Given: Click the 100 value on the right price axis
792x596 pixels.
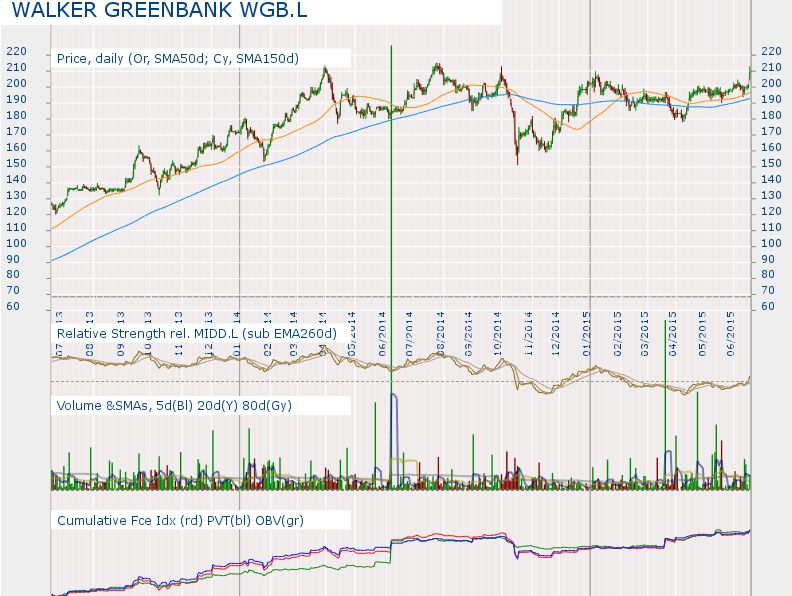Looking at the screenshot, I should (771, 243).
